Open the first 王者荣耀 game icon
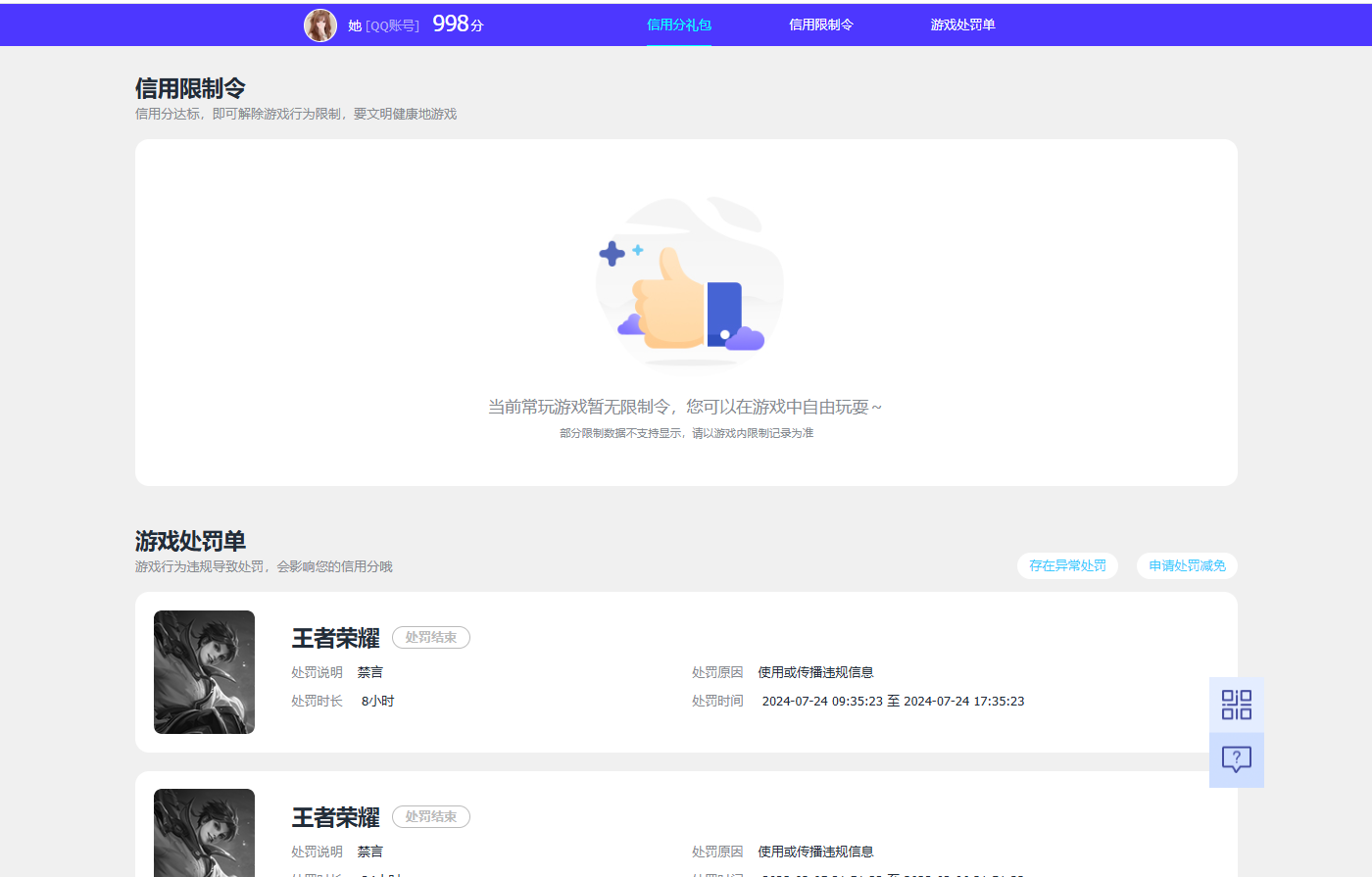This screenshot has width=1372, height=877. pyautogui.click(x=204, y=672)
